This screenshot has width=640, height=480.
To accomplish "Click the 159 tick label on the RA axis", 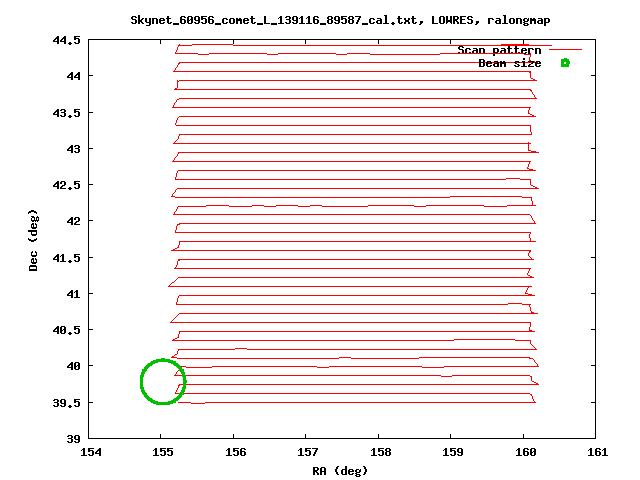I will pyautogui.click(x=452, y=452).
